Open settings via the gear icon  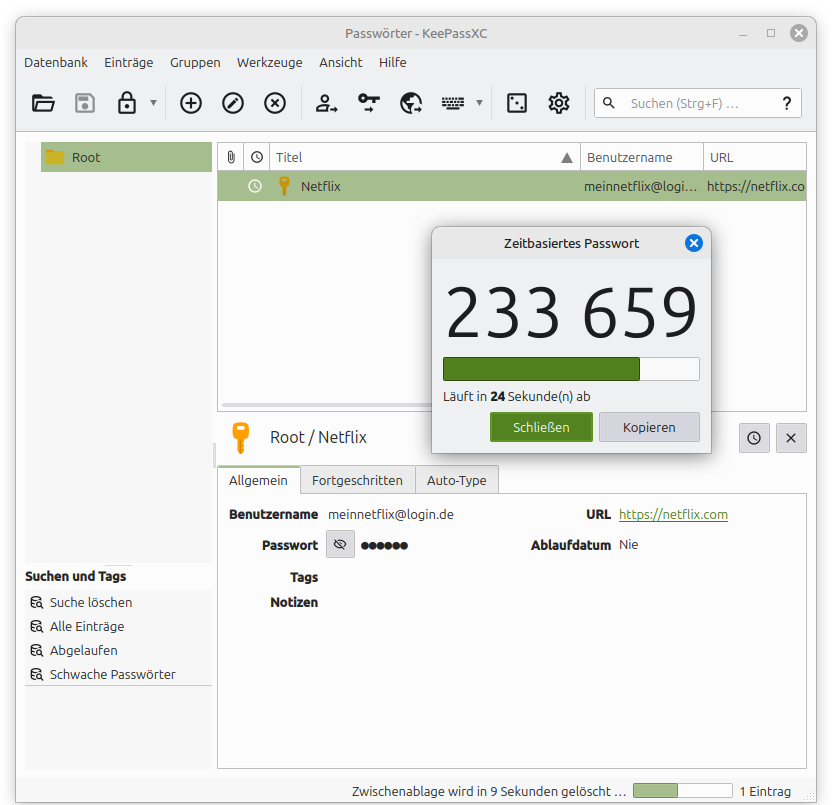tap(558, 103)
